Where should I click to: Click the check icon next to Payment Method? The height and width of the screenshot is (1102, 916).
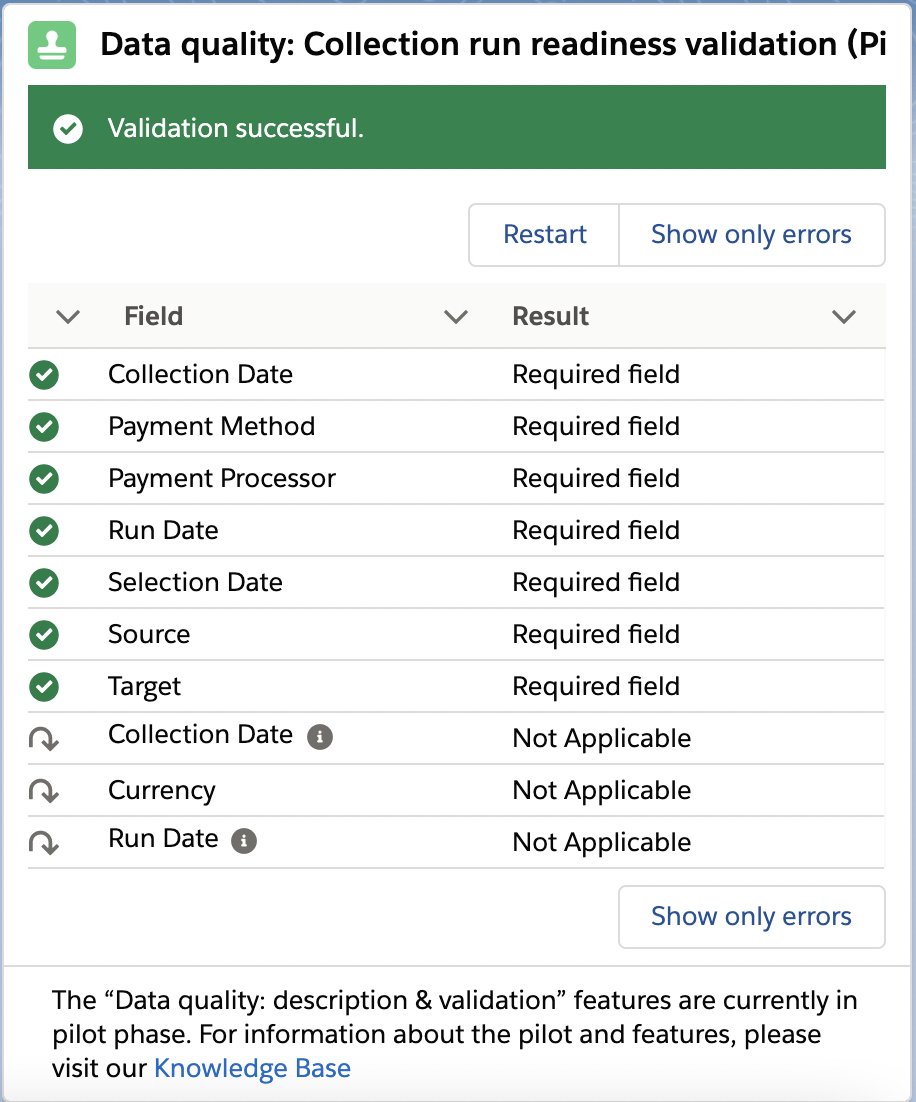(x=44, y=427)
